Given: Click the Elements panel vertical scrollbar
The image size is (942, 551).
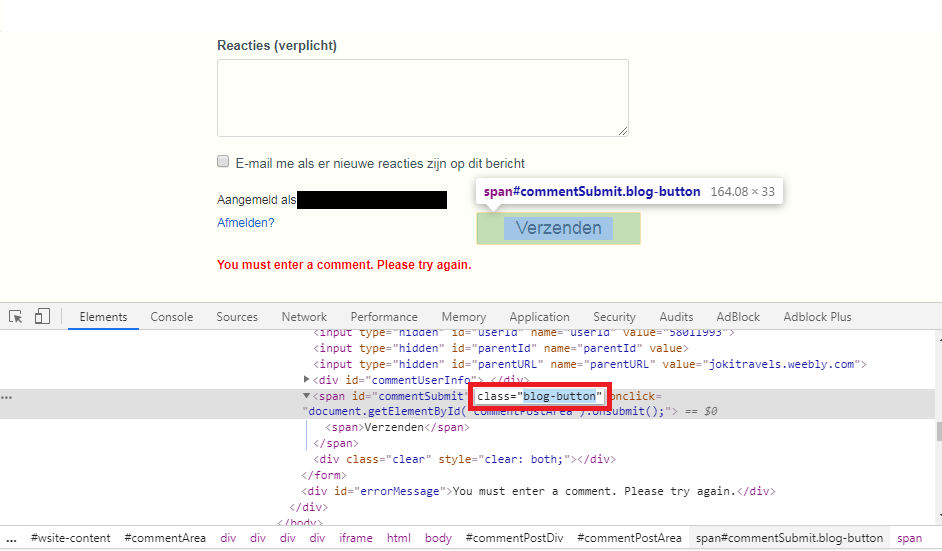Looking at the screenshot, I should pyautogui.click(x=937, y=430).
